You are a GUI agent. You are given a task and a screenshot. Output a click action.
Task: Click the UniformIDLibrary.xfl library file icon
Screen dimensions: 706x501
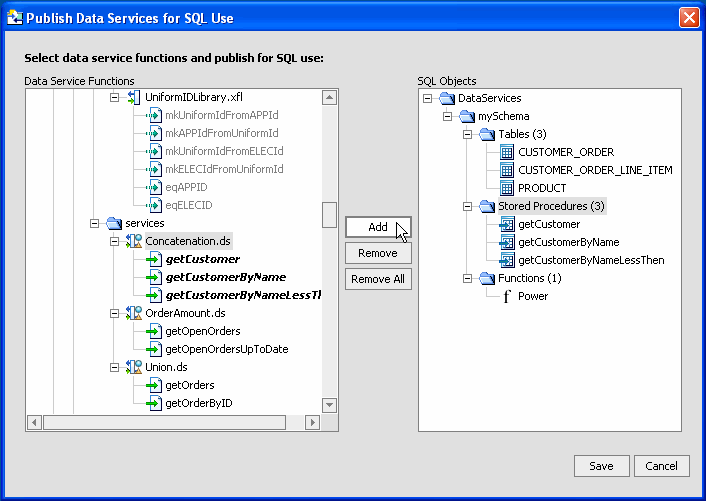(134, 97)
